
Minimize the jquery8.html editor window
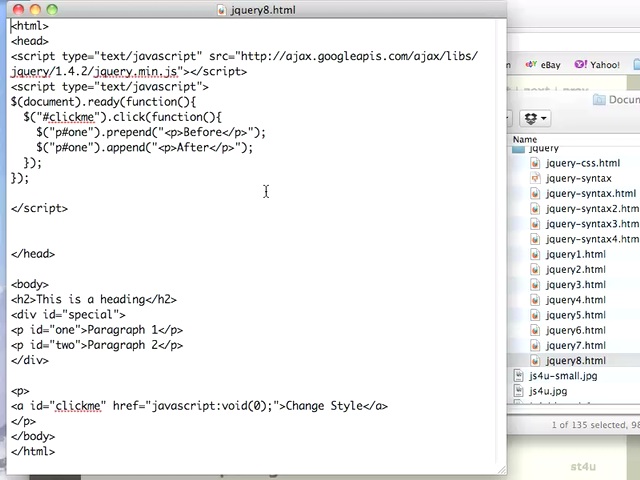point(35,9)
